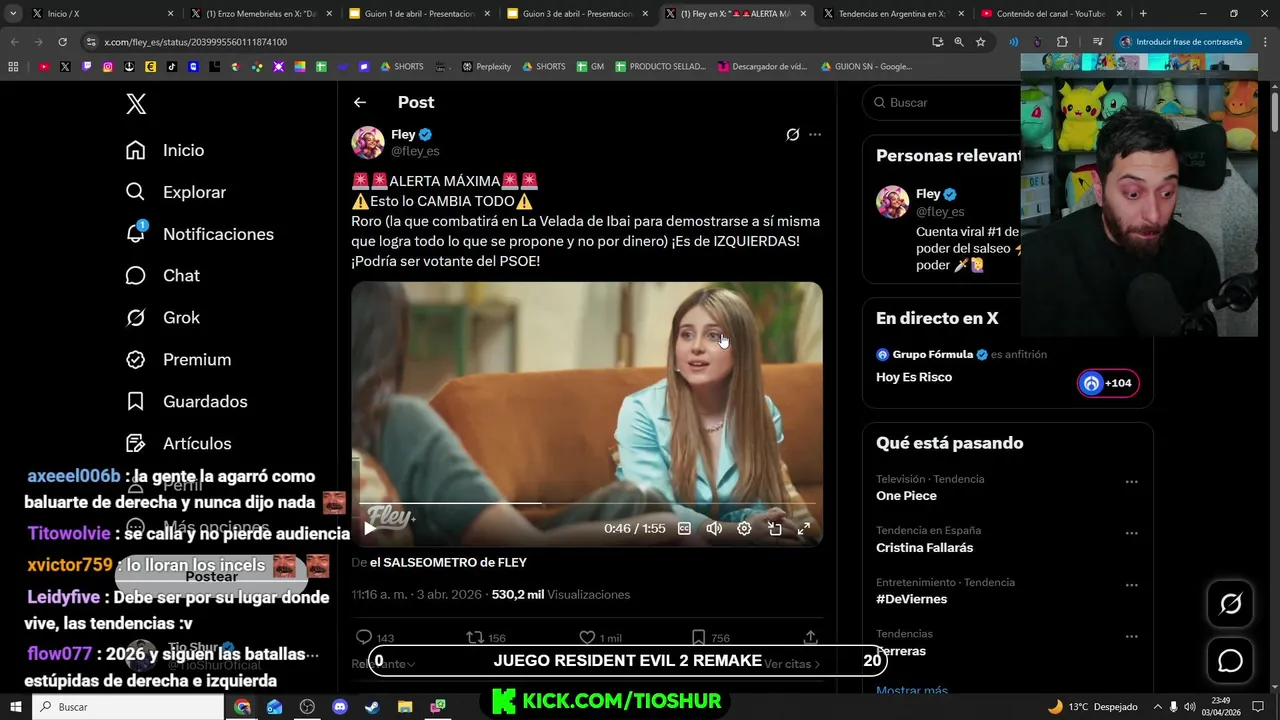Open Discord from the taskbar
The width and height of the screenshot is (1280, 720).
pos(339,706)
